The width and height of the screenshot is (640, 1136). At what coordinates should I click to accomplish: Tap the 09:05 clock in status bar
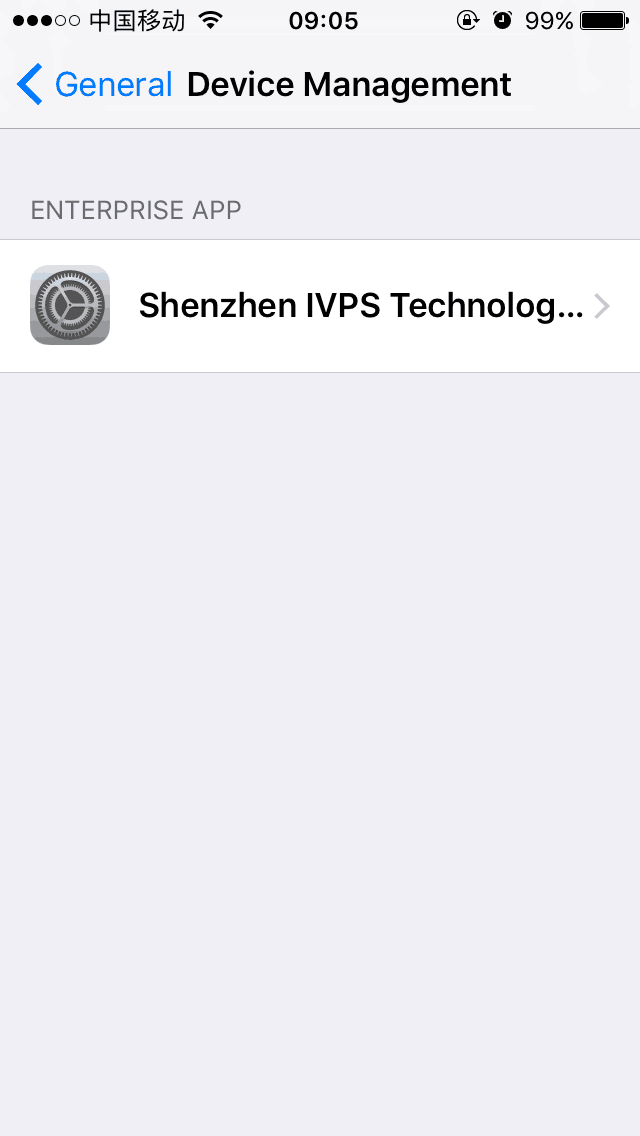pos(323,21)
